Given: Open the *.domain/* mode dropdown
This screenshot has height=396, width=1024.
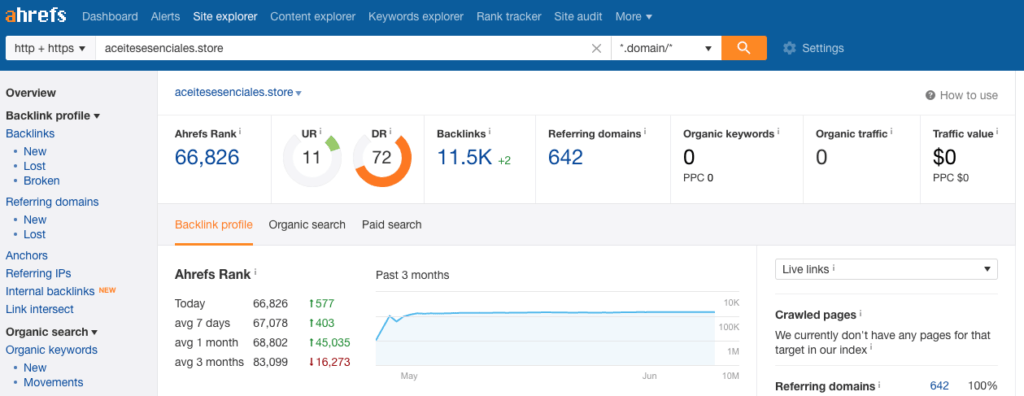Looking at the screenshot, I should (x=666, y=48).
